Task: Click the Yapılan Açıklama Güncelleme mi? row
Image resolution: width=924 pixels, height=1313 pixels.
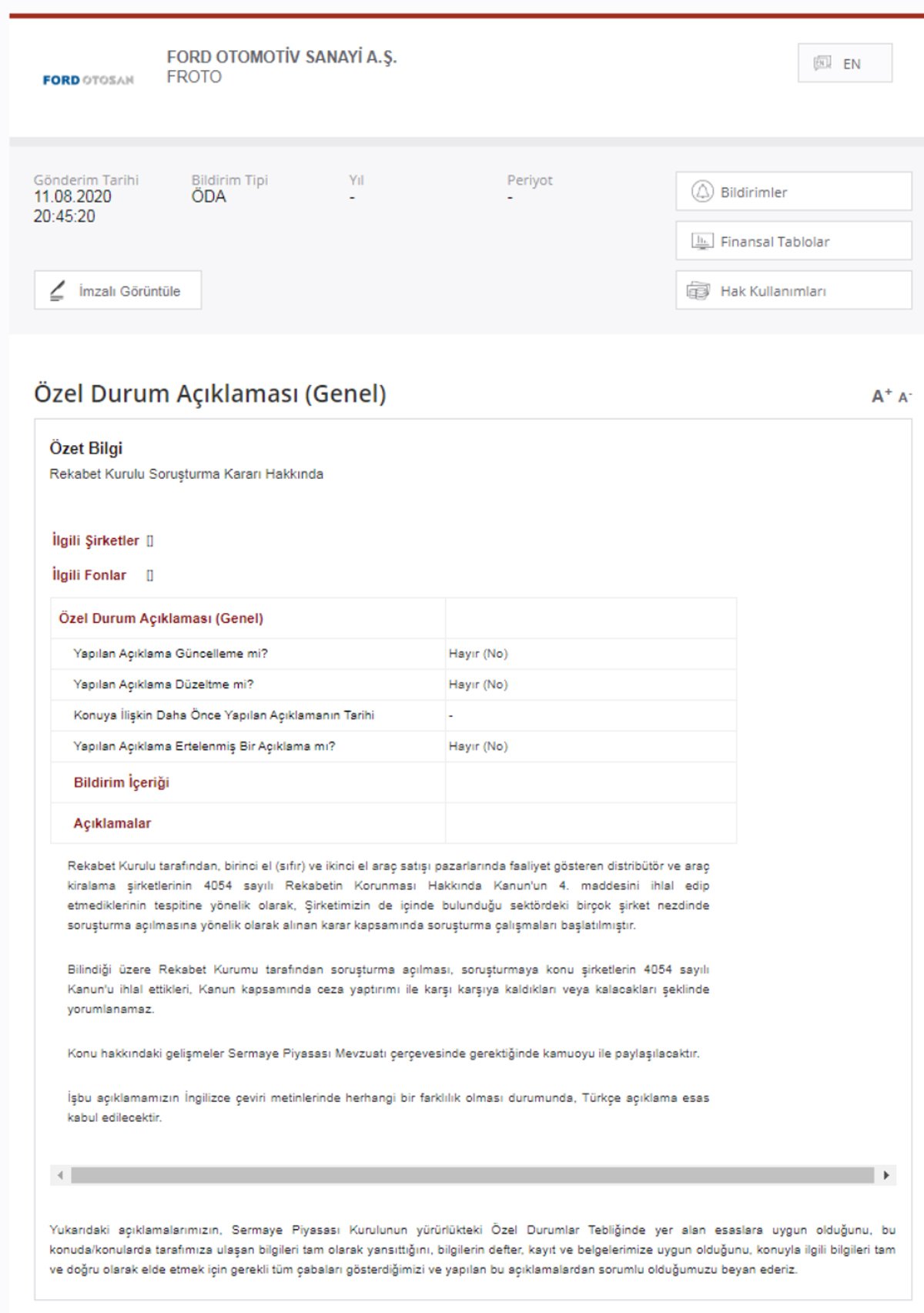Action: [x=393, y=654]
